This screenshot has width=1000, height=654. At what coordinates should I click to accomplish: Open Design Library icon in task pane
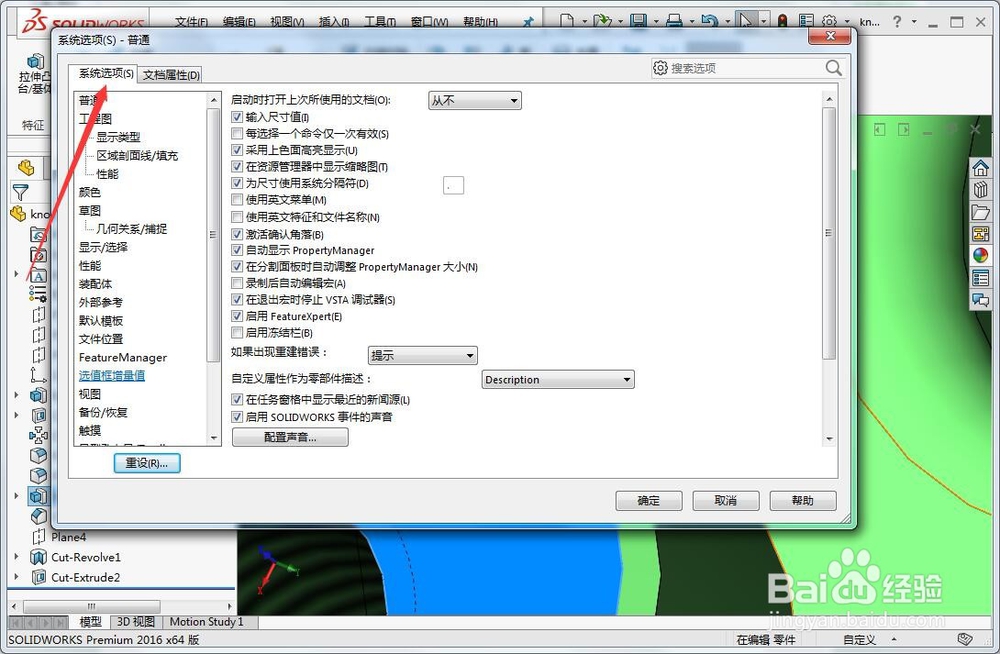click(x=980, y=190)
